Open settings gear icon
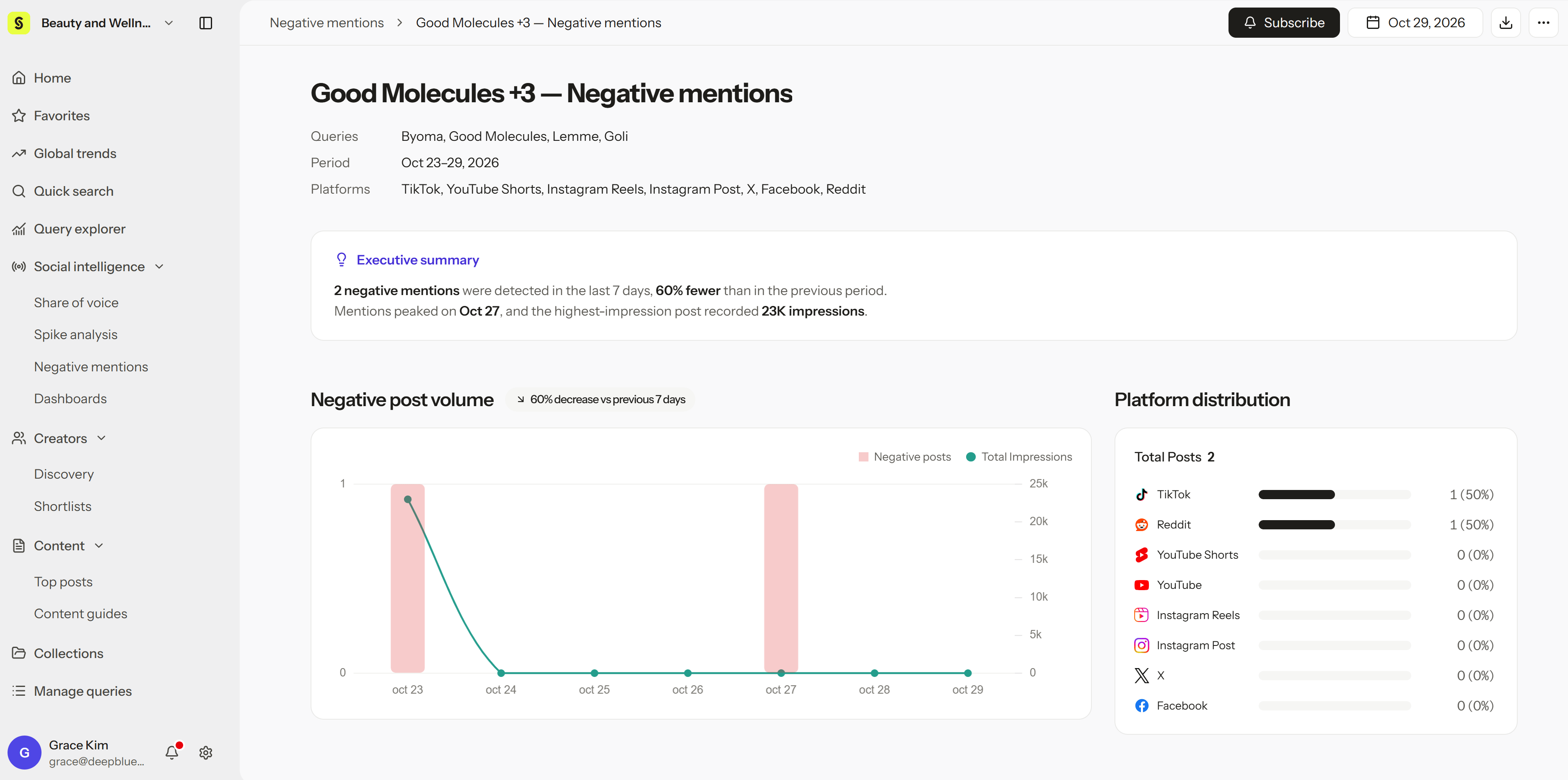Viewport: 1568px width, 780px height. click(206, 753)
